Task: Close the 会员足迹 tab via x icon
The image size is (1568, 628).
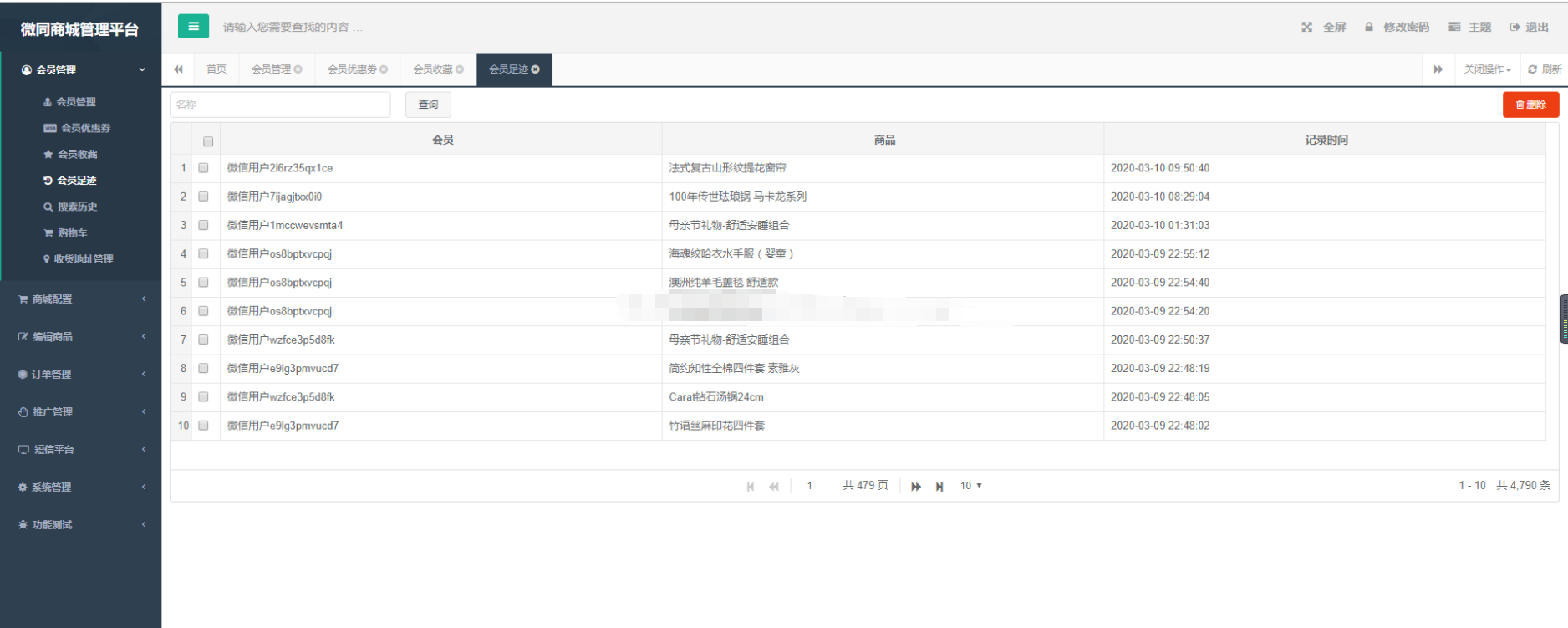Action: (535, 69)
